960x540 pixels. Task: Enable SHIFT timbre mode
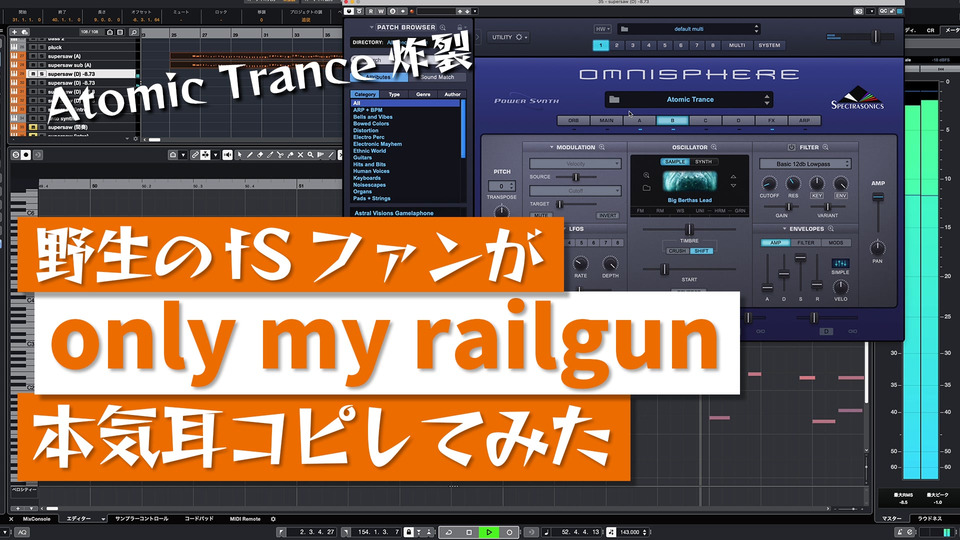pyautogui.click(x=702, y=251)
